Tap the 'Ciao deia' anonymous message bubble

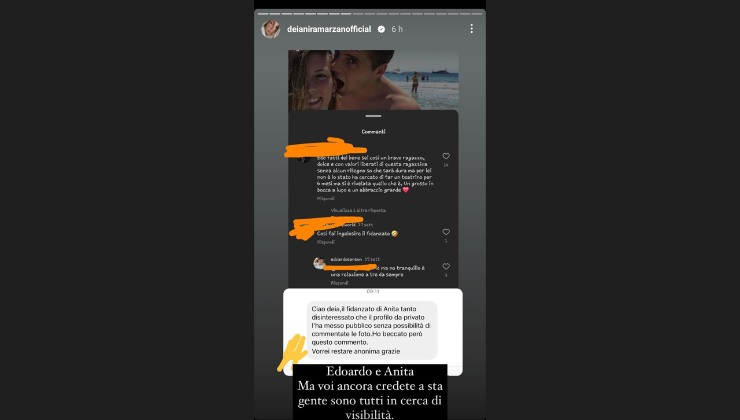(372, 330)
